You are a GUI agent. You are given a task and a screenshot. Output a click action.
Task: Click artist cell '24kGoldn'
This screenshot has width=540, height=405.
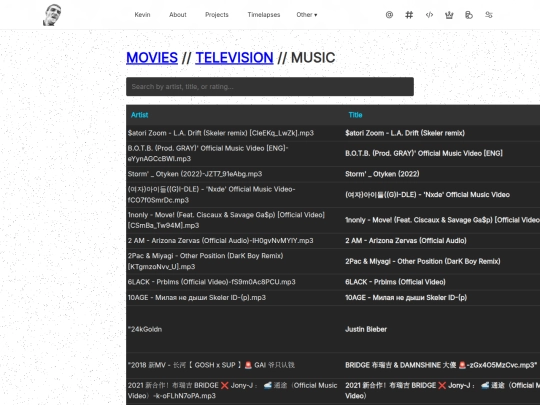(x=145, y=330)
